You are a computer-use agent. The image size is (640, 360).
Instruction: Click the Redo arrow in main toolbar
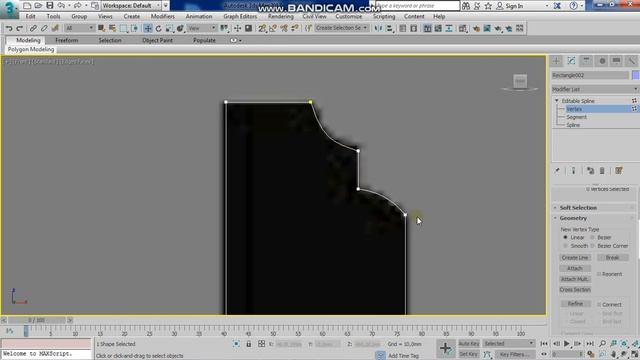[x=19, y=28]
